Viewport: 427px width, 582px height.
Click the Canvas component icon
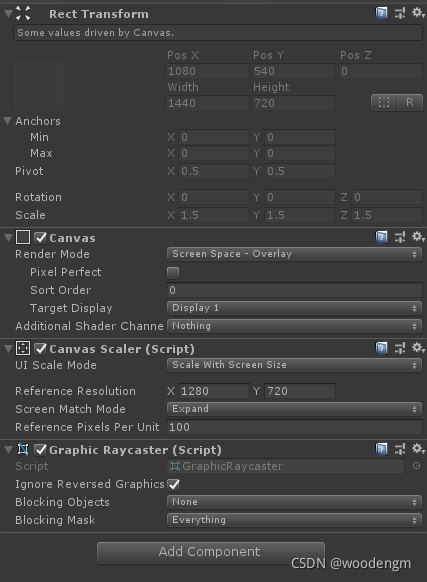tap(23, 238)
